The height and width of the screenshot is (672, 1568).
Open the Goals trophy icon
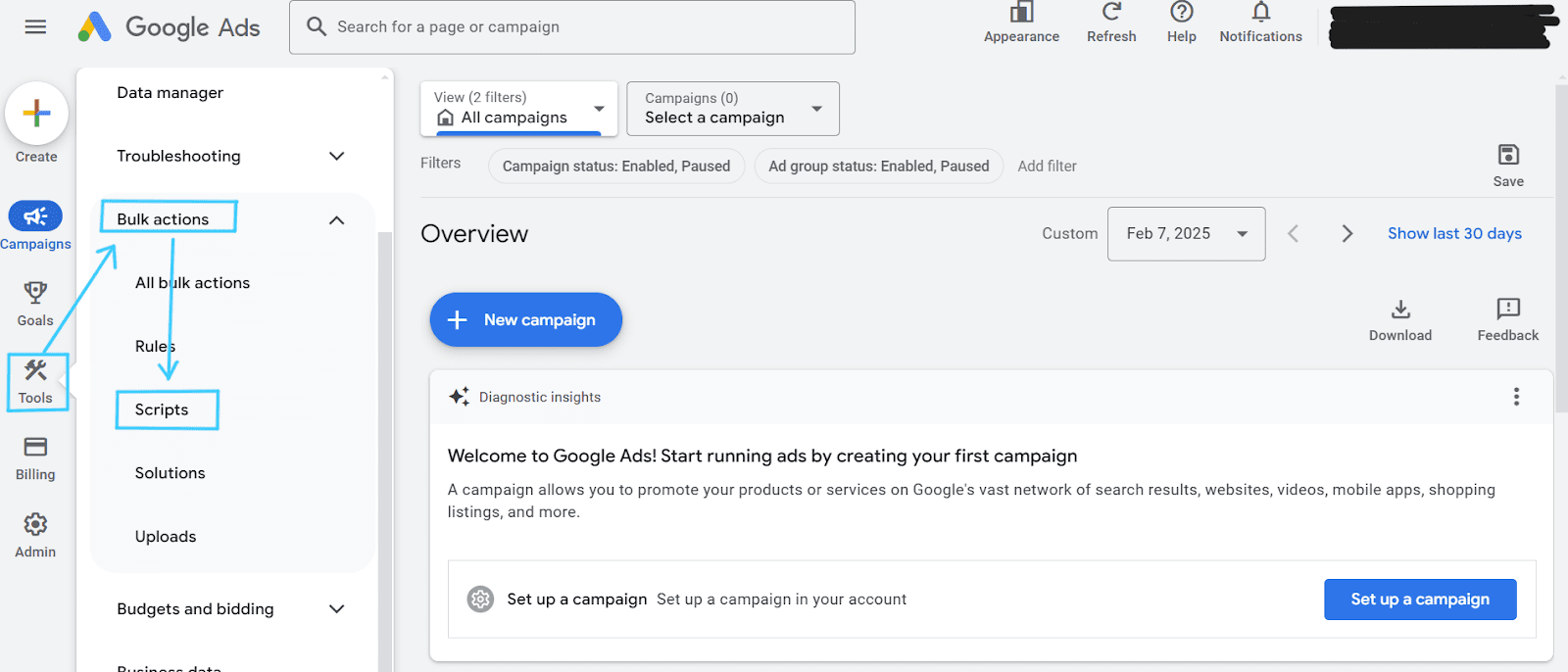[x=35, y=293]
